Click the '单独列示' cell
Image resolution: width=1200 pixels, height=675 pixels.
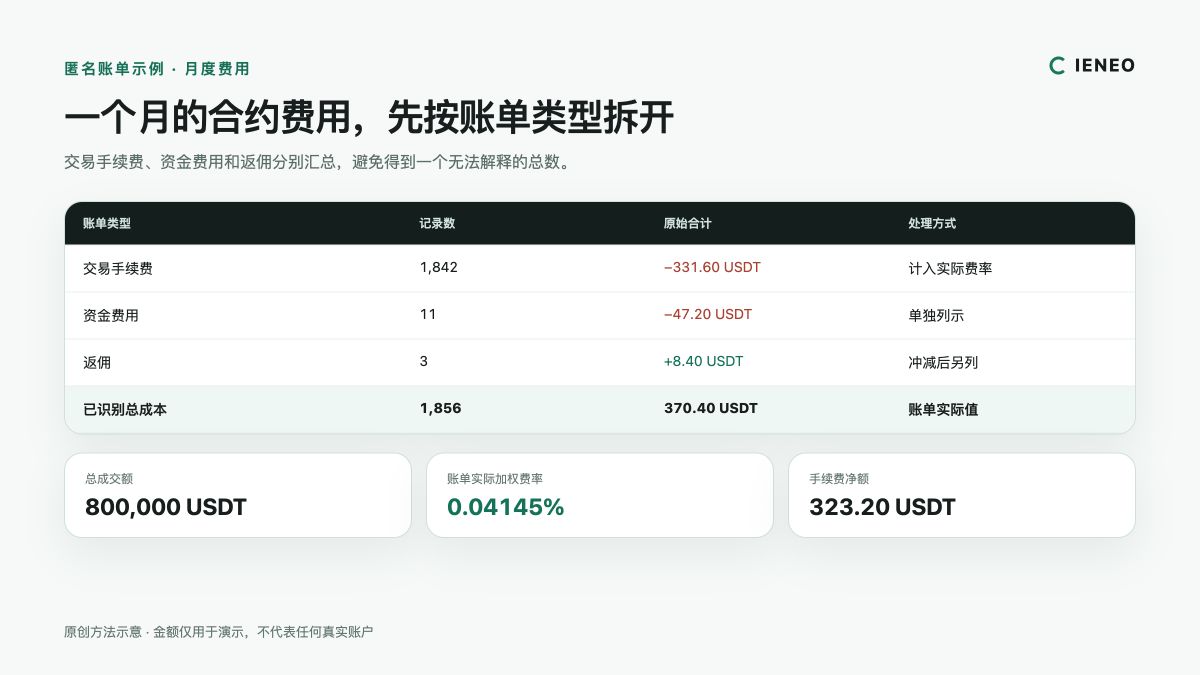coord(936,315)
